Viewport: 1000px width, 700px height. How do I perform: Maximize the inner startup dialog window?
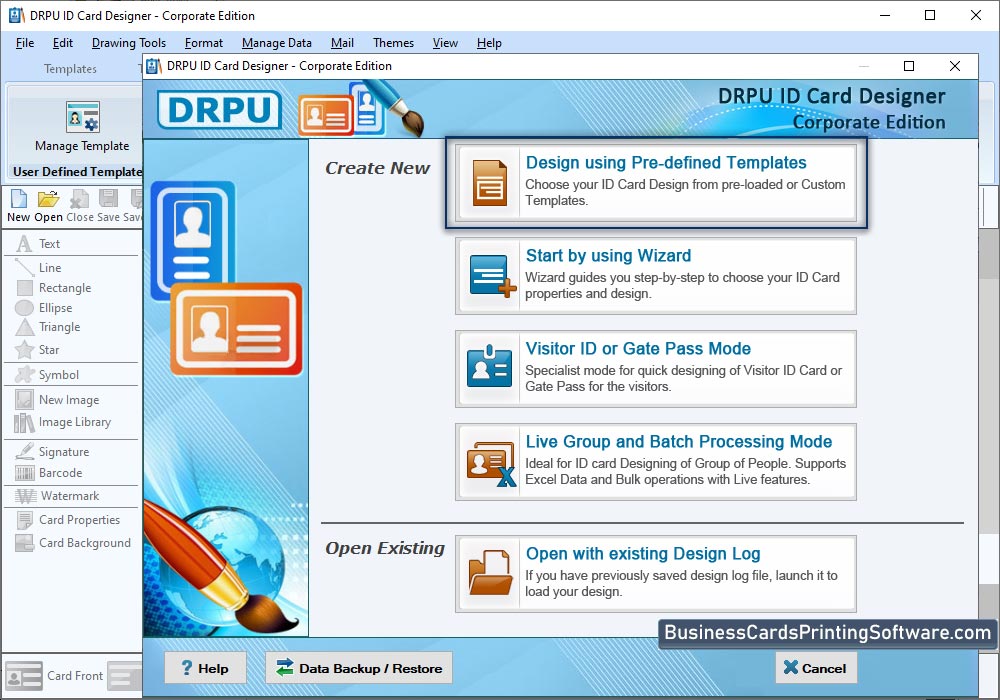point(909,66)
